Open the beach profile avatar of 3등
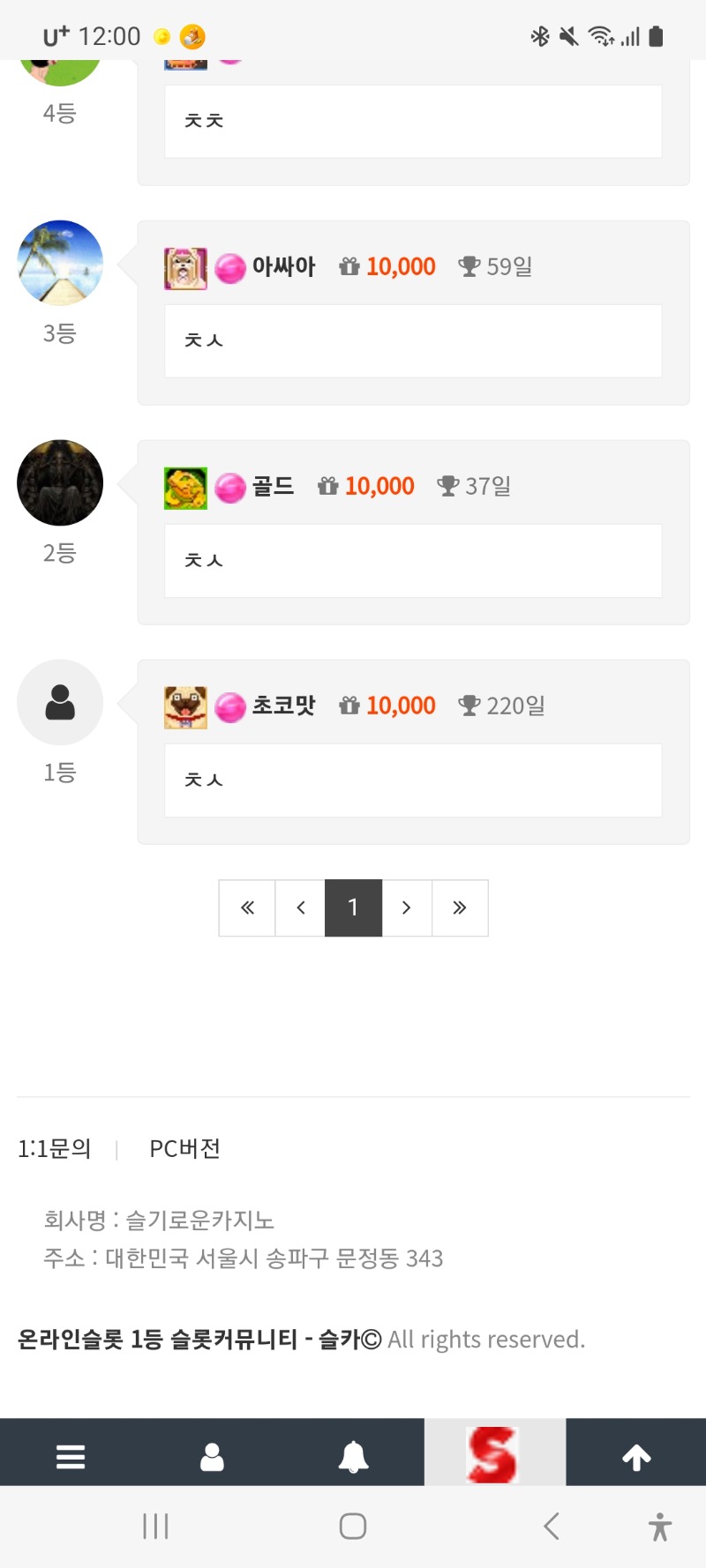The image size is (706, 1568). click(x=60, y=263)
